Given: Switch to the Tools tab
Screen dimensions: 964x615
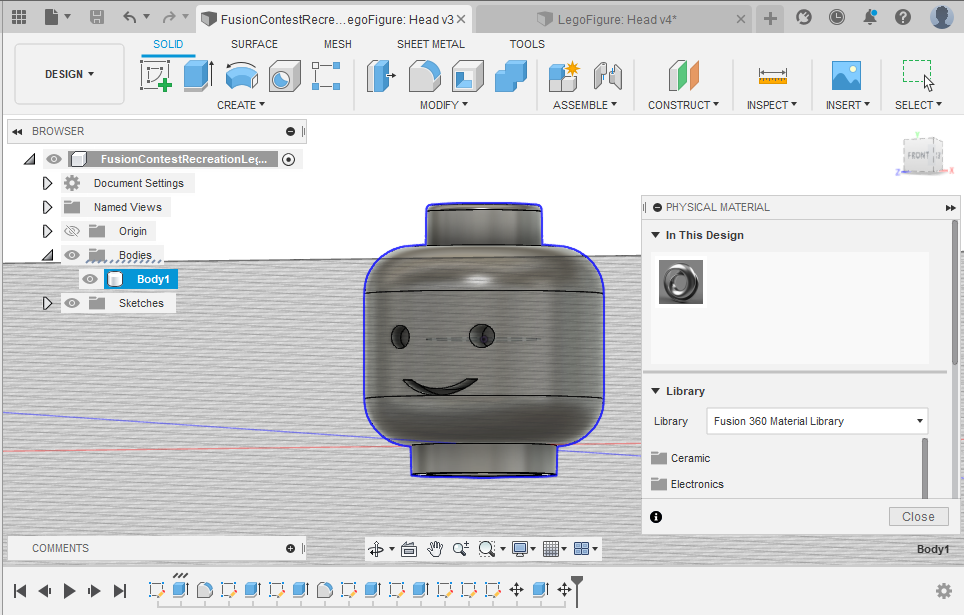Looking at the screenshot, I should click(x=527, y=44).
